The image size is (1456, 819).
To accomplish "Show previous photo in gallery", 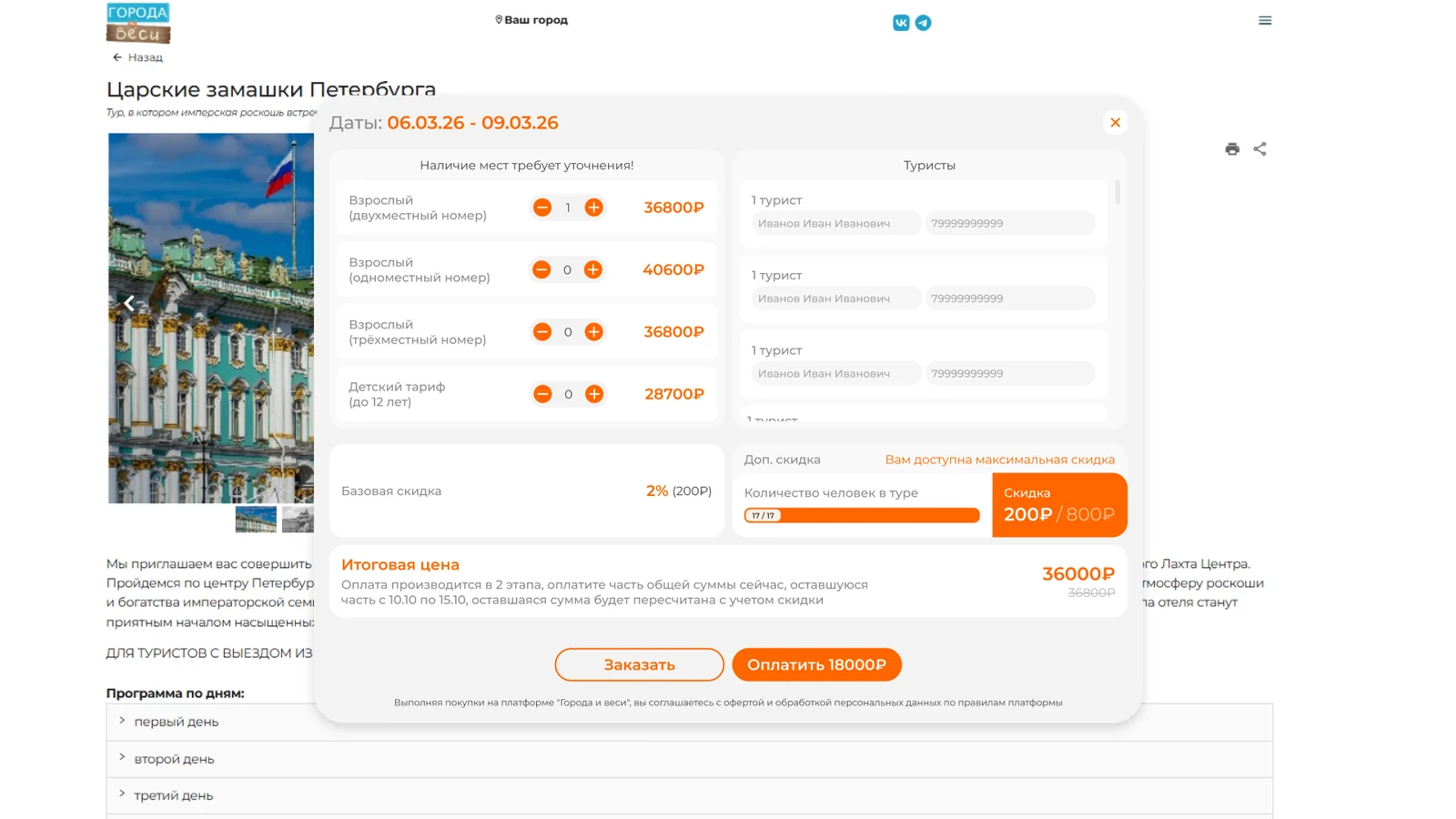I will point(129,303).
